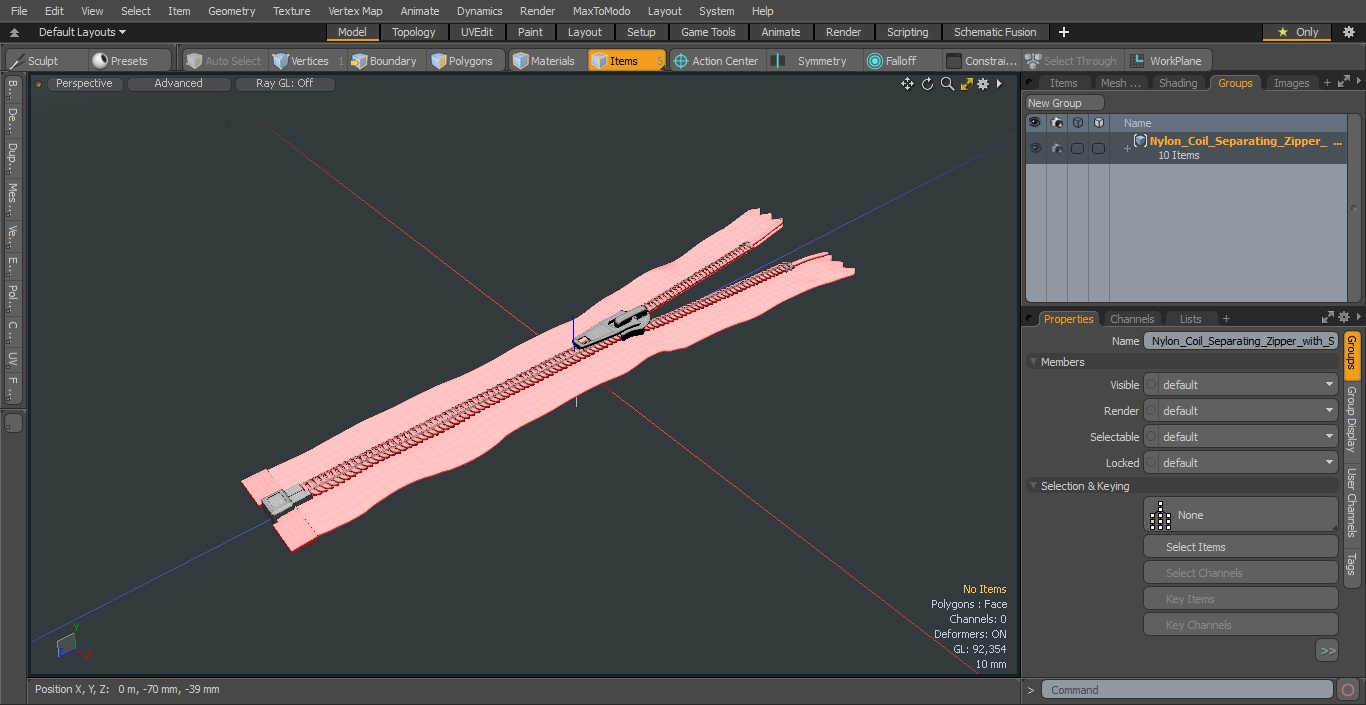Open the Lists tab
The image size is (1366, 705).
pos(1190,319)
